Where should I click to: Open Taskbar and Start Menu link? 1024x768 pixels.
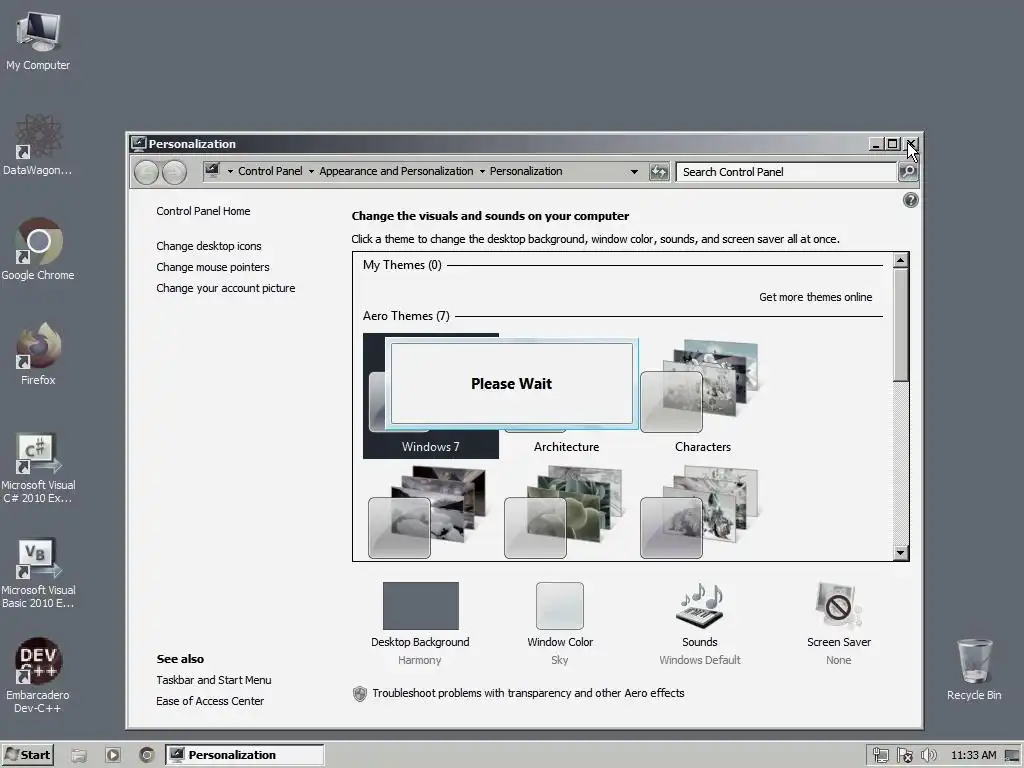[x=214, y=680]
